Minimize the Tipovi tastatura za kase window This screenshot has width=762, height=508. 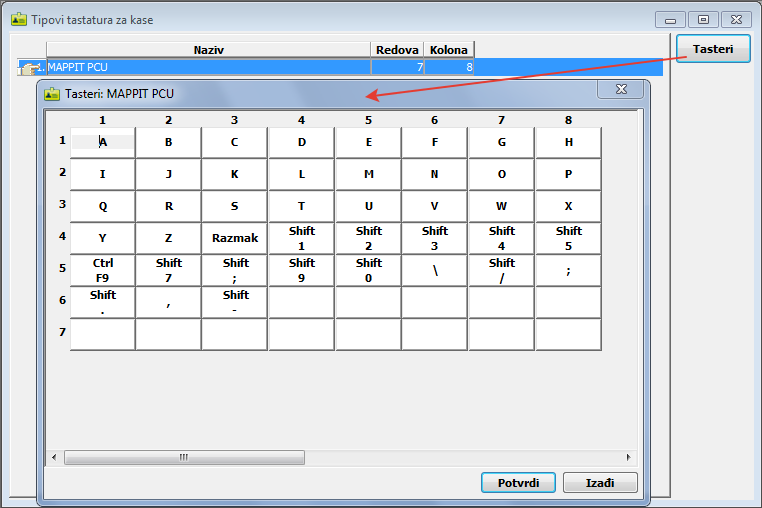(x=670, y=19)
